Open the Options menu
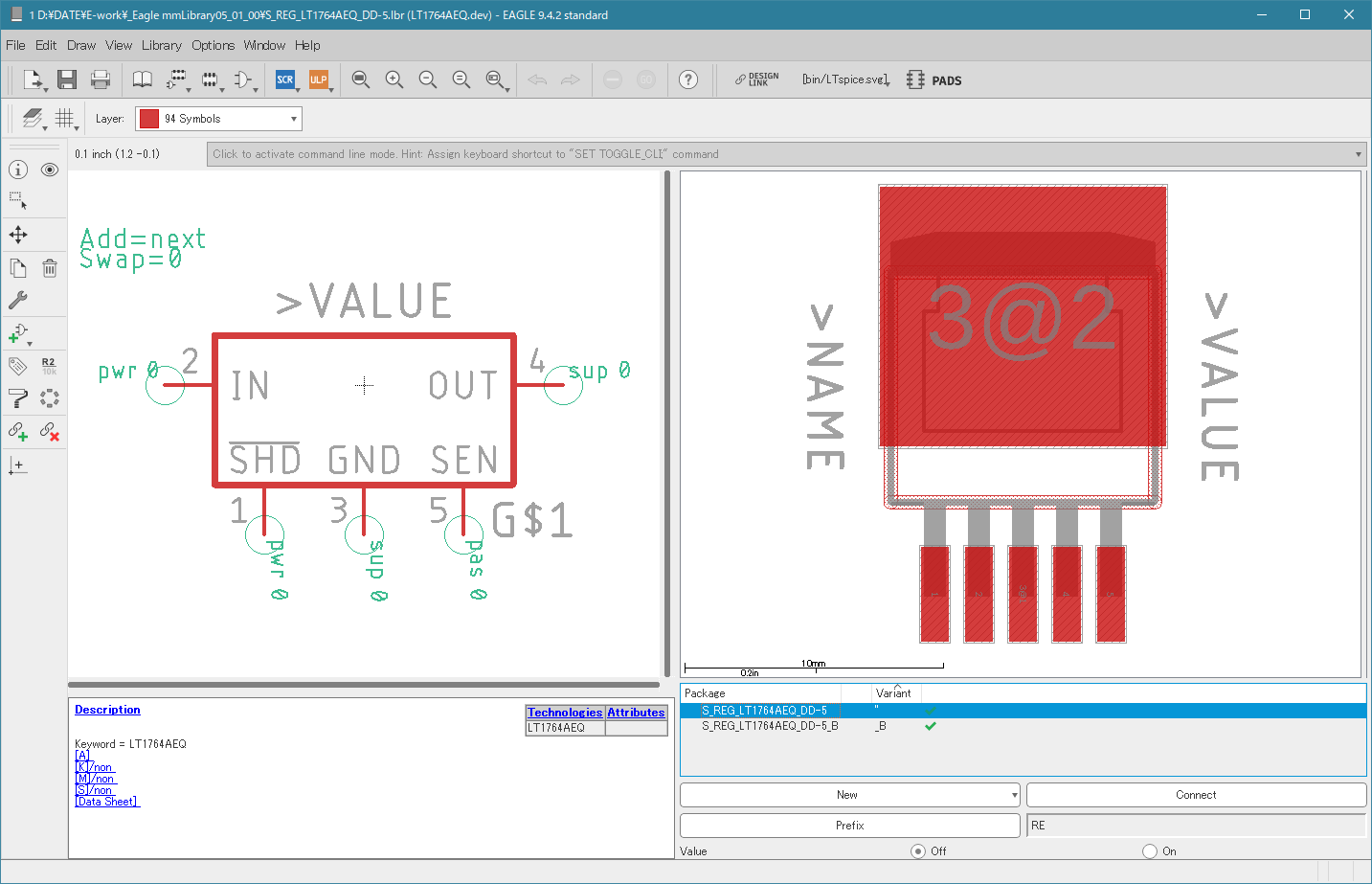 [213, 45]
